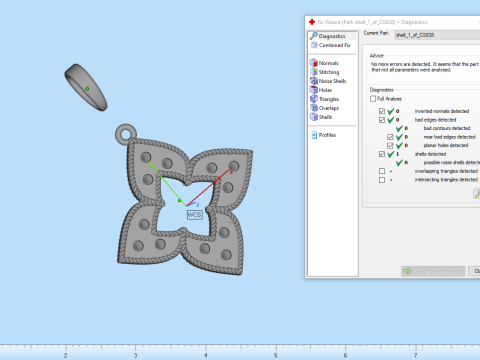480x360 pixels.
Task: Click the Shells icon
Action: click(314, 117)
